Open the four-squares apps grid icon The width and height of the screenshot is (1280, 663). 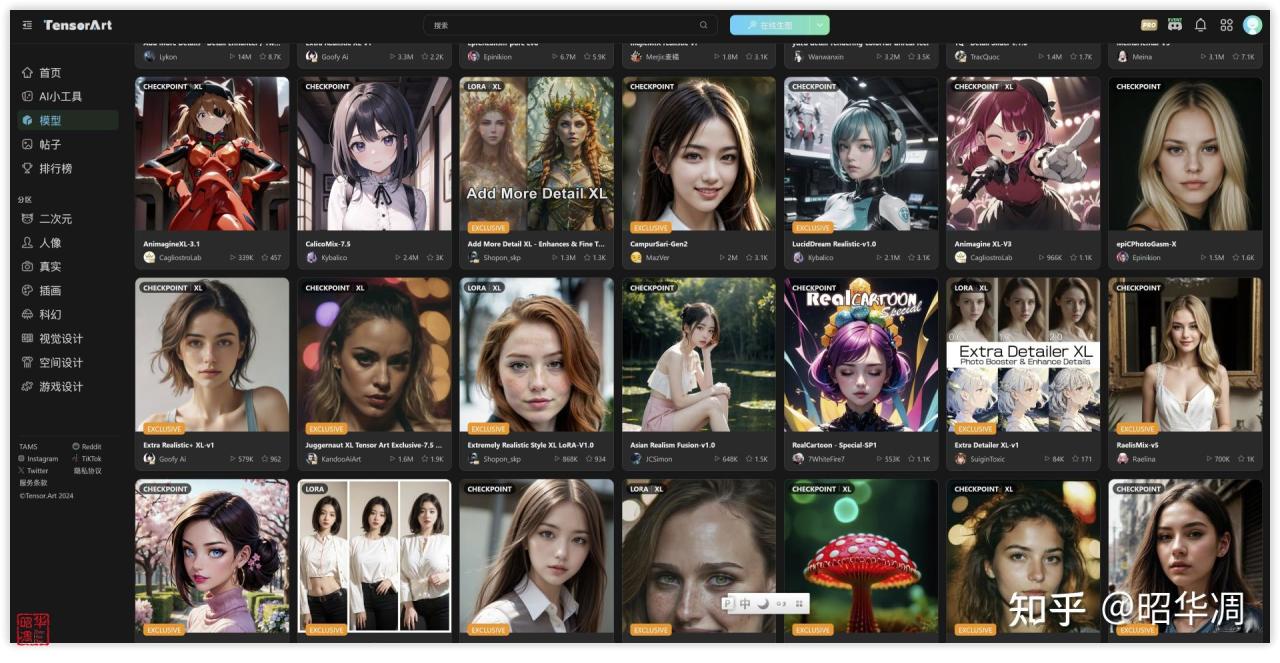[x=1226, y=25]
